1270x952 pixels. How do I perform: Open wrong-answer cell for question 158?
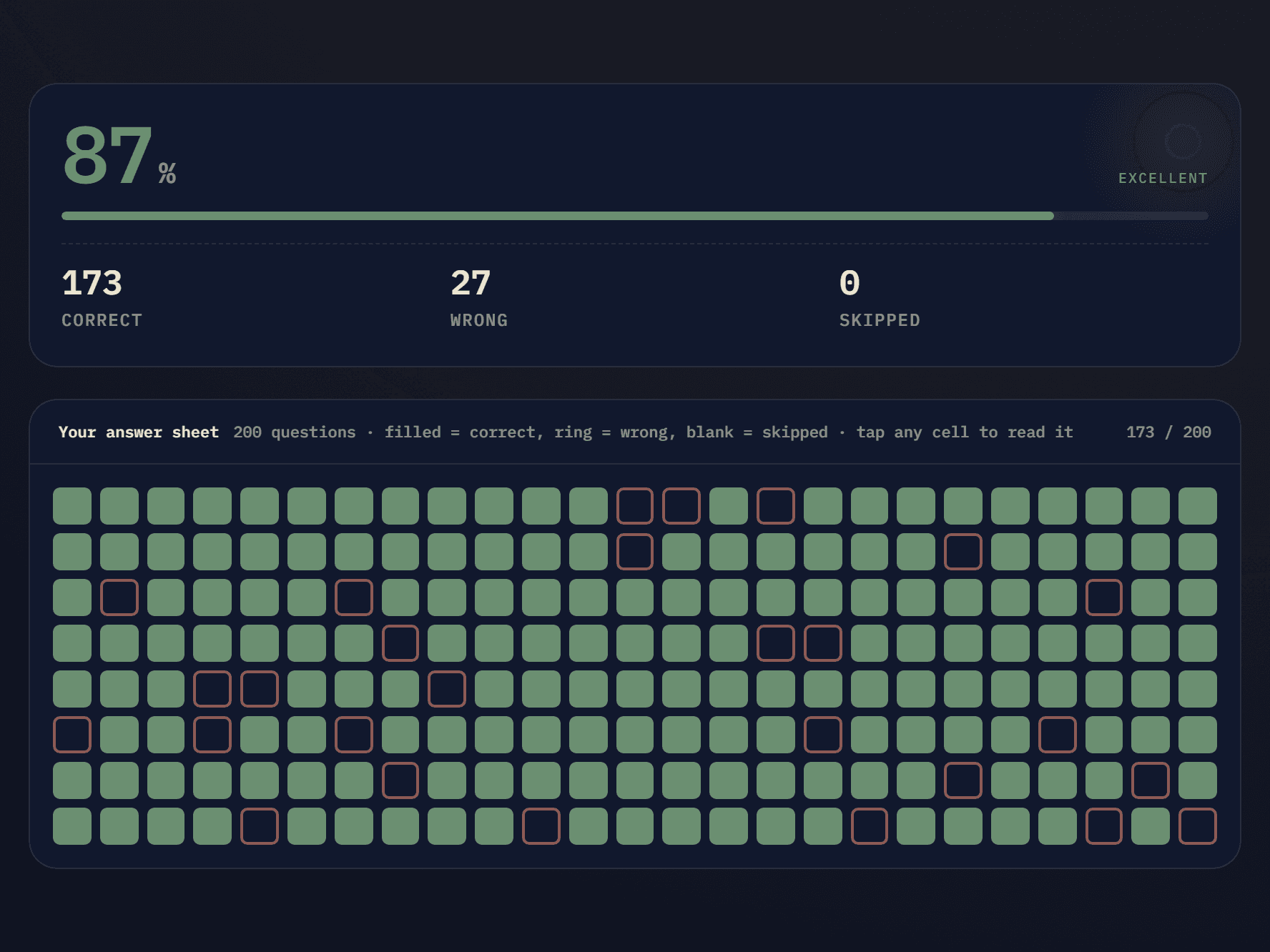(400, 780)
